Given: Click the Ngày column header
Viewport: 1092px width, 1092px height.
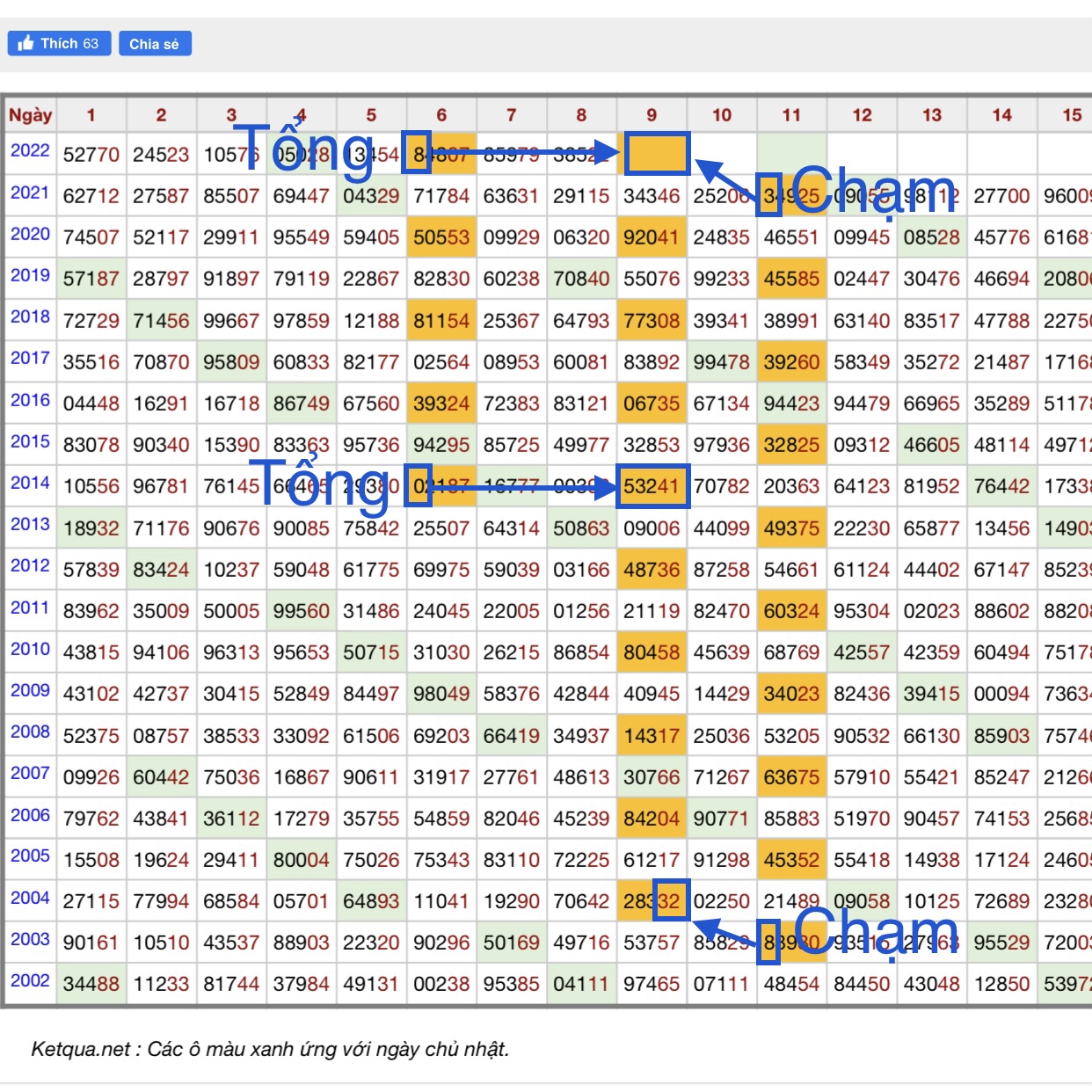Looking at the screenshot, I should [31, 115].
